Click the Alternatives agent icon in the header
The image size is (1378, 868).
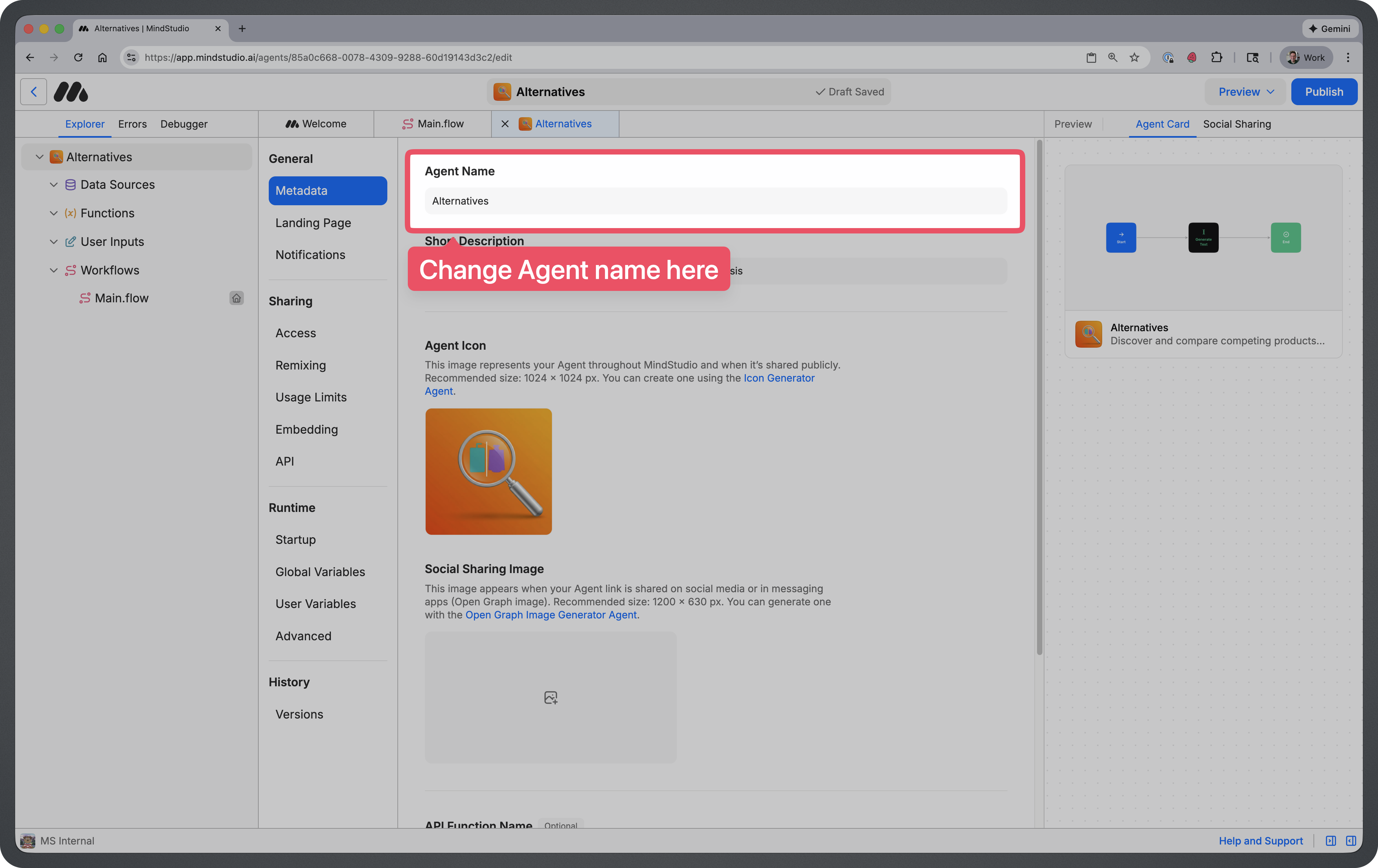tap(502, 92)
